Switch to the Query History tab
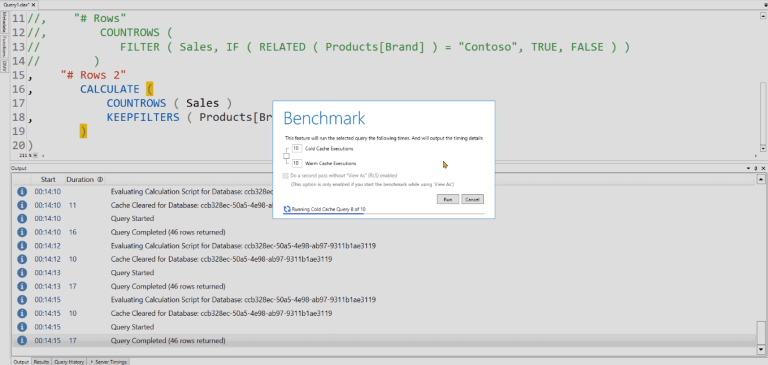 click(69, 362)
